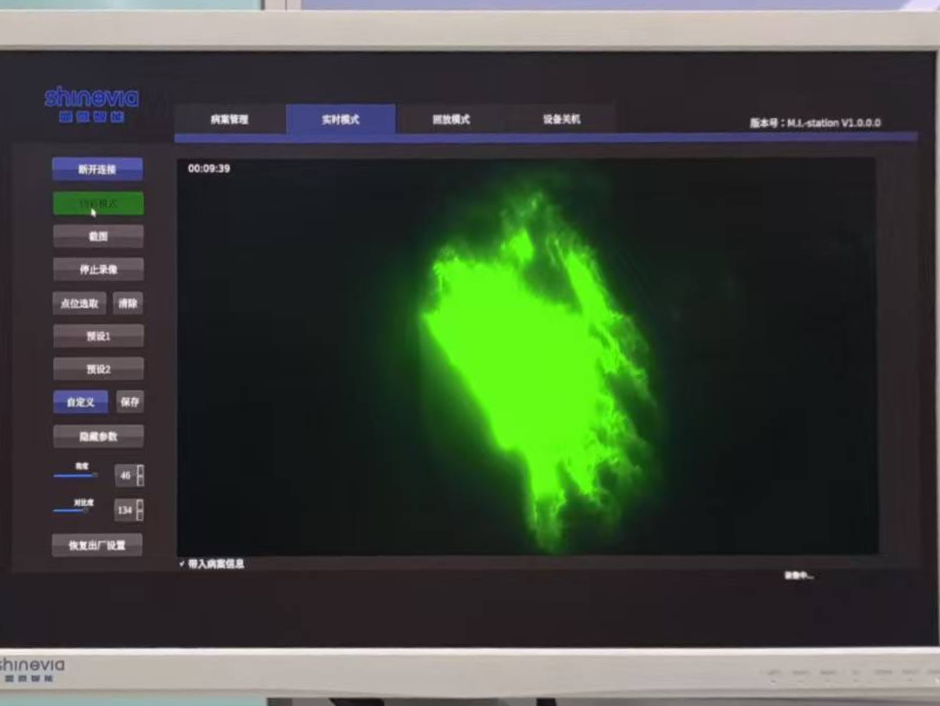Click the contrast value spinner showing 134
The height and width of the screenshot is (706, 940).
click(x=125, y=510)
